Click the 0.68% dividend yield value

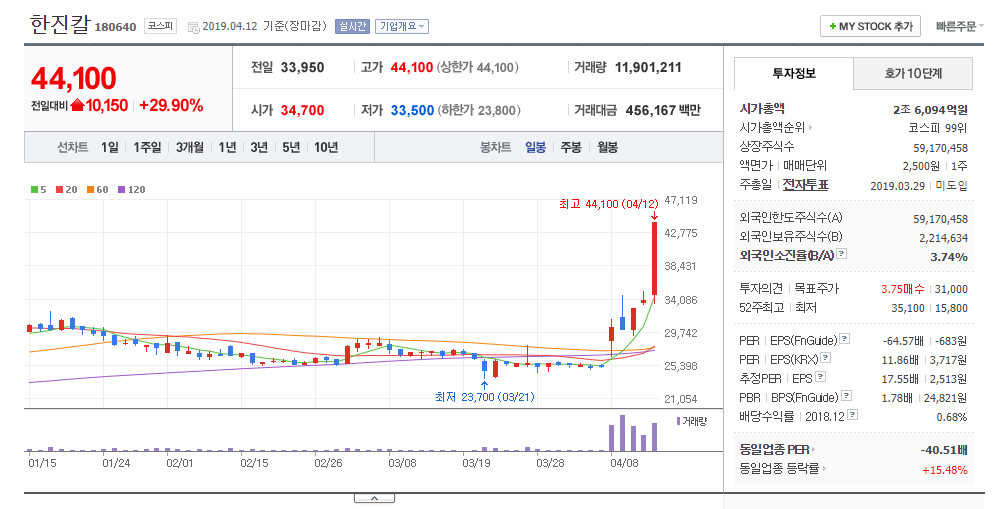coord(952,417)
